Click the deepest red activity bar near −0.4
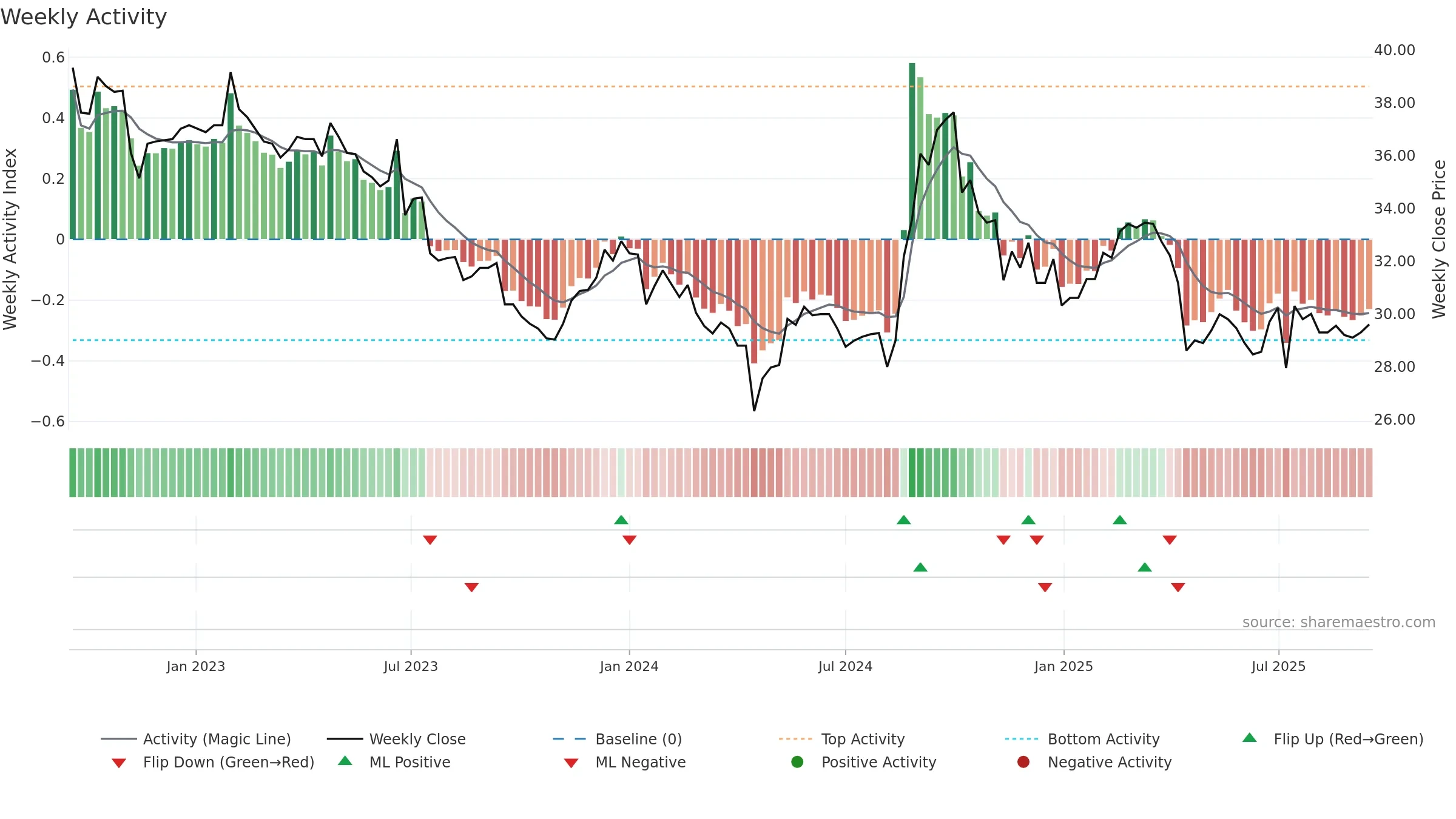 click(754, 301)
